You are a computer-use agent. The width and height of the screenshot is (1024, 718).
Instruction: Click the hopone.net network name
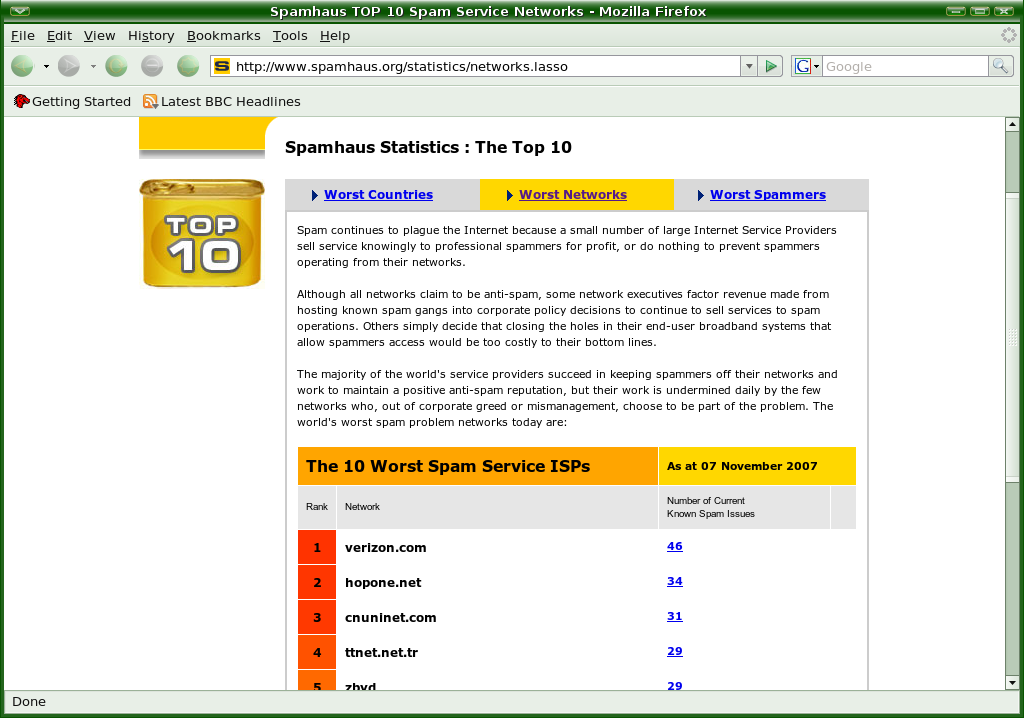[x=383, y=583]
